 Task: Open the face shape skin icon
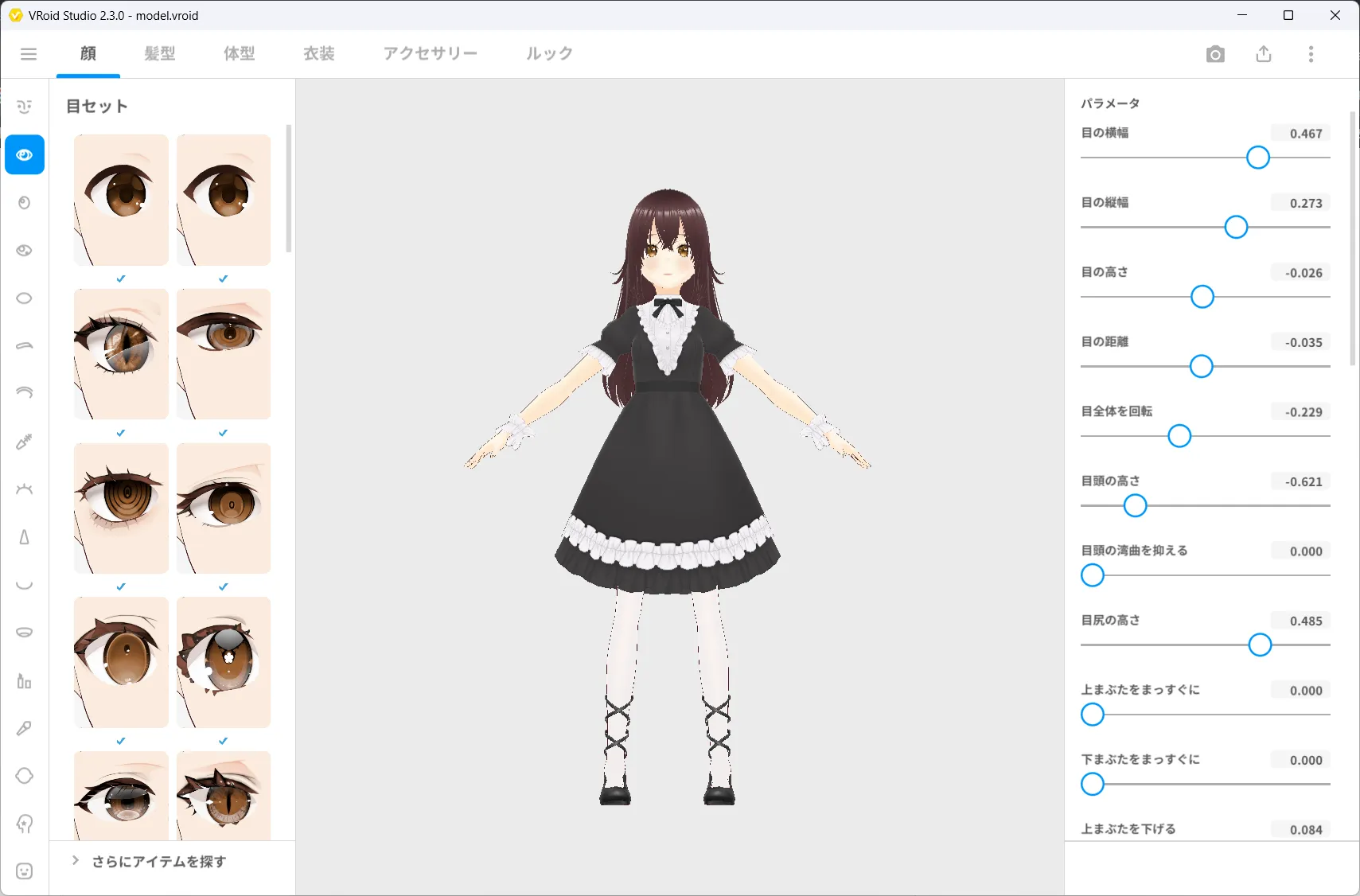25,776
